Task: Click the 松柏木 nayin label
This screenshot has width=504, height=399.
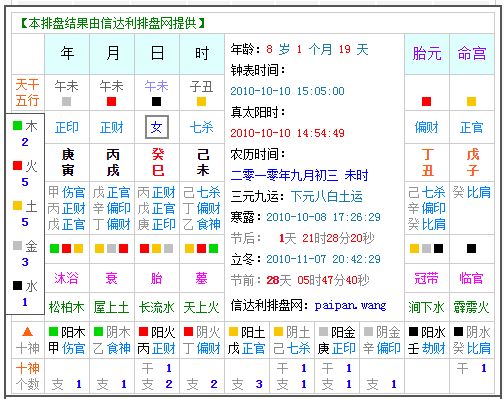Action: 67,307
